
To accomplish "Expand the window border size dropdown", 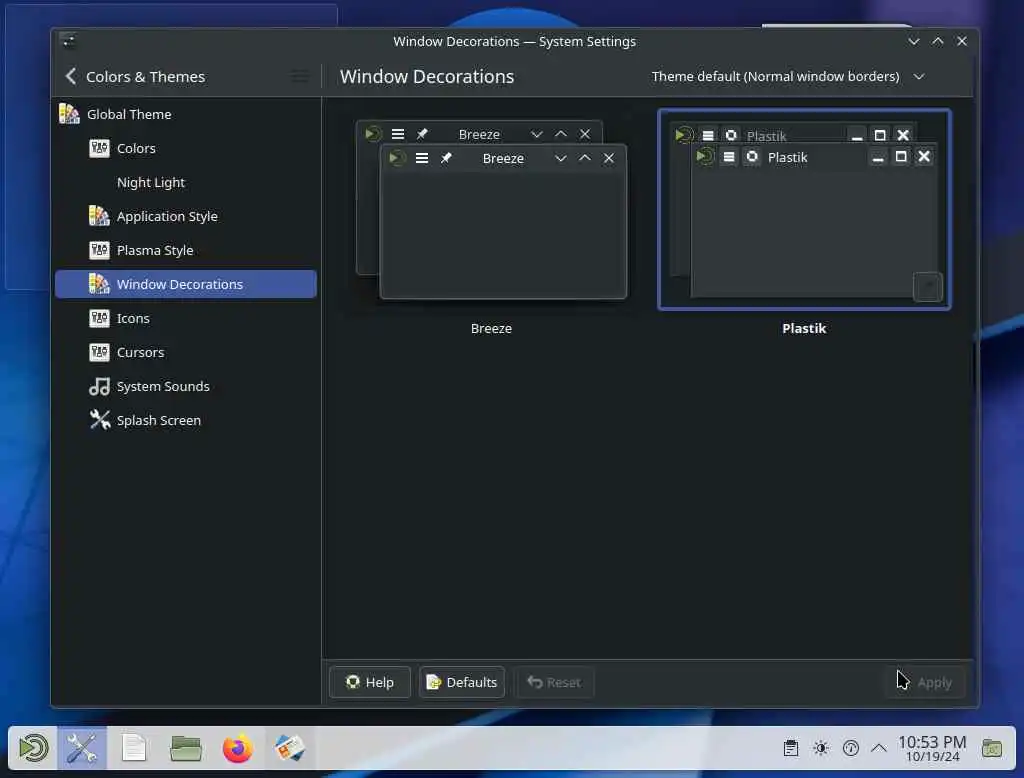I will click(x=788, y=76).
